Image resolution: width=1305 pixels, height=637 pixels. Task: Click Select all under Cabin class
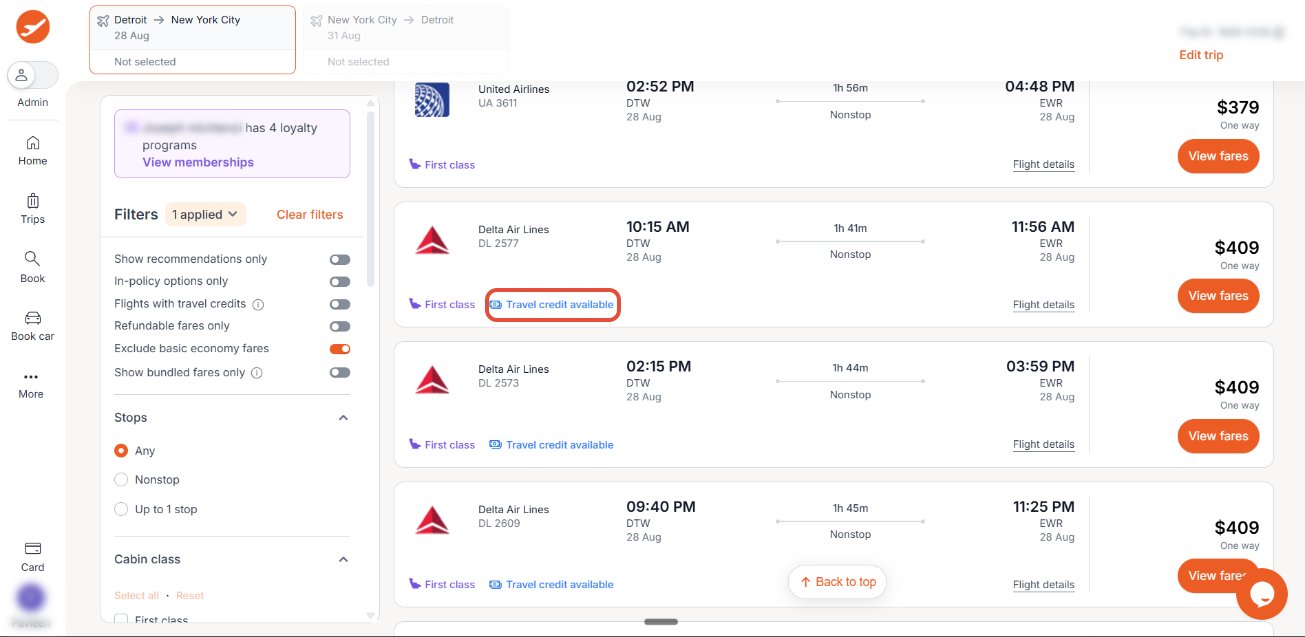tap(137, 596)
